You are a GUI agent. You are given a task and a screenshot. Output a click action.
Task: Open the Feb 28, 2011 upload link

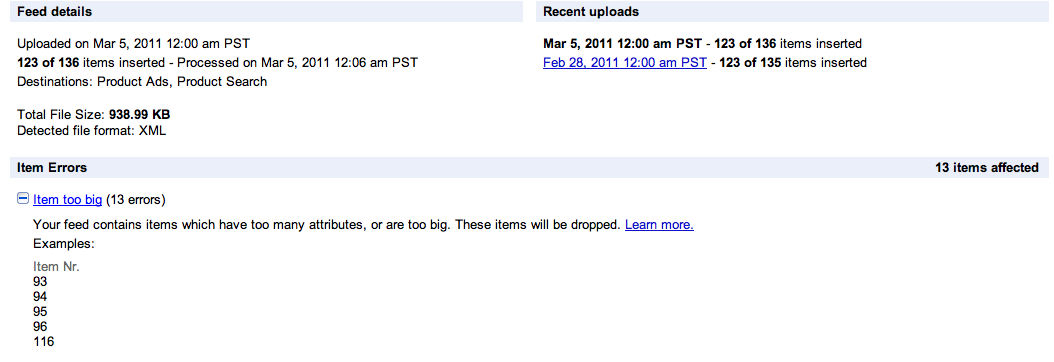pyautogui.click(x=624, y=62)
